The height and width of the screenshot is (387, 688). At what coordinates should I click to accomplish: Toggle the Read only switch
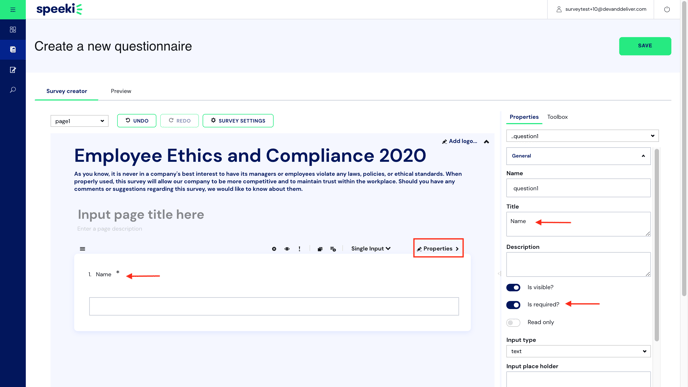click(513, 322)
